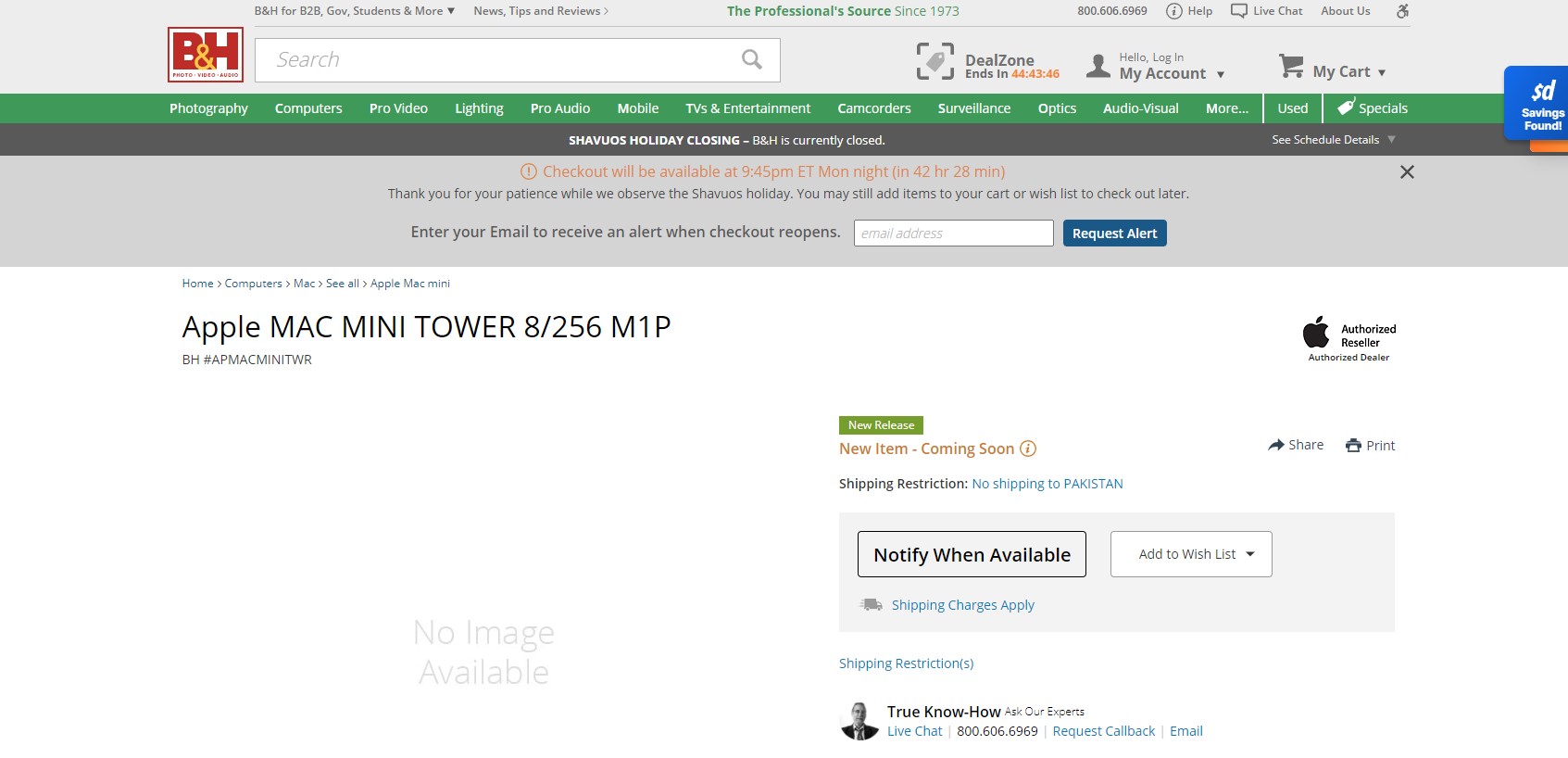Open the DealZone tag icon
This screenshot has width=1568, height=758.
(x=935, y=62)
